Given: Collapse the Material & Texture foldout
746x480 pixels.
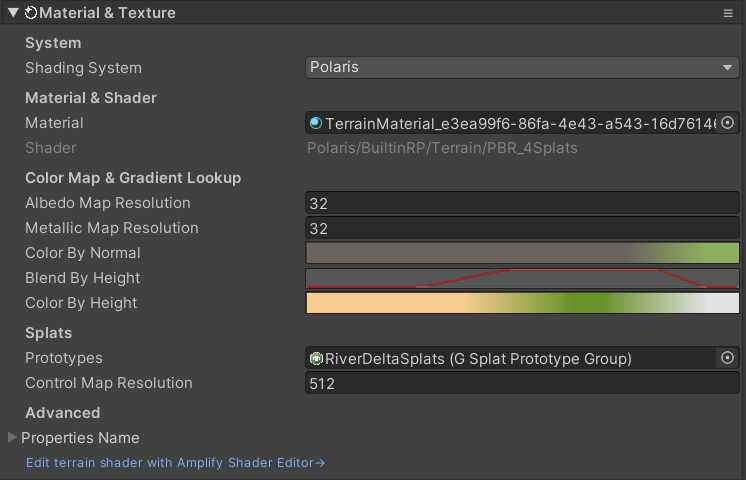Looking at the screenshot, I should point(13,13).
